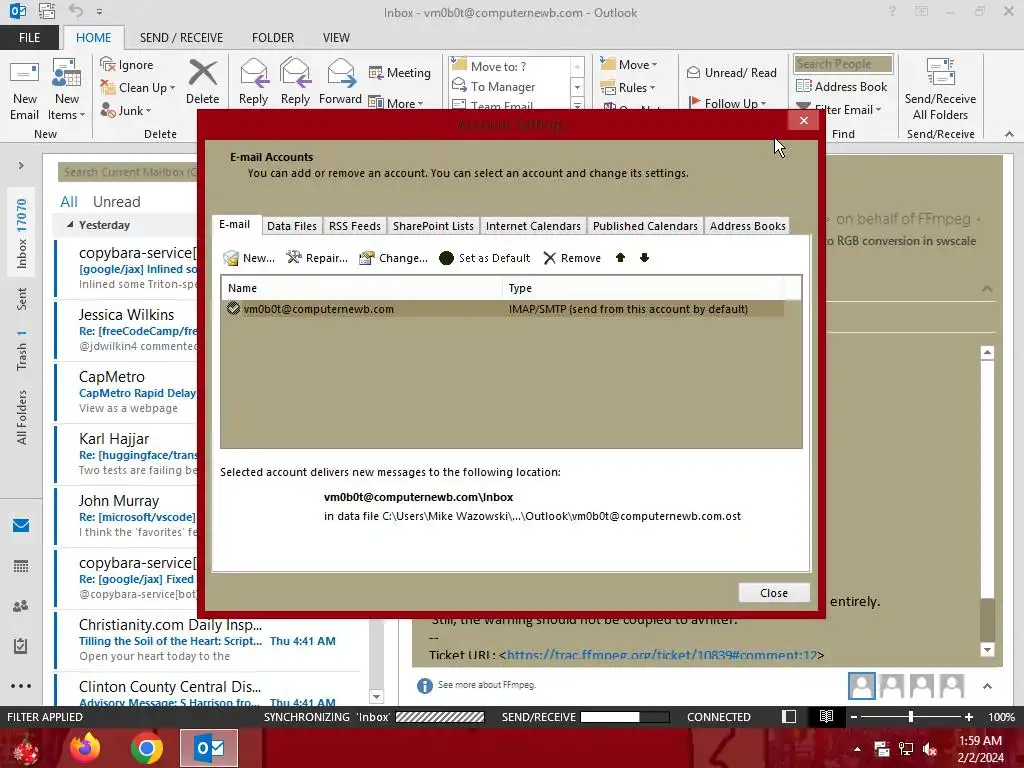Show Unread messages filter
1024x768 pixels.
(x=116, y=202)
